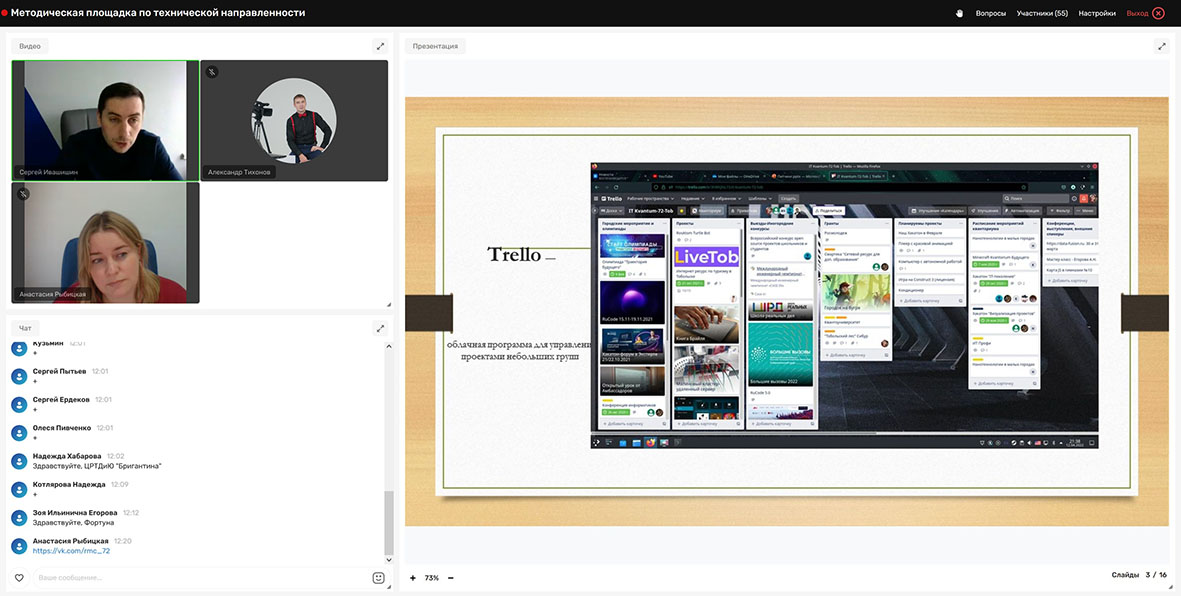Expand the Презентация panel to fullscreen
Screen dimensions: 1181x596
(x=1161, y=46)
